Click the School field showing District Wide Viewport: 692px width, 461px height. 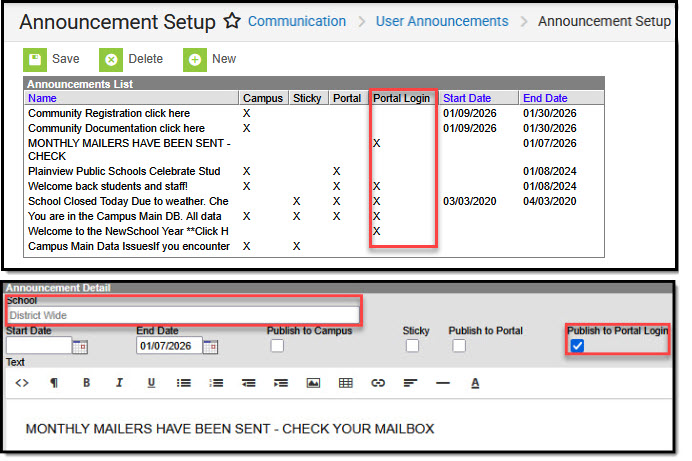(183, 315)
